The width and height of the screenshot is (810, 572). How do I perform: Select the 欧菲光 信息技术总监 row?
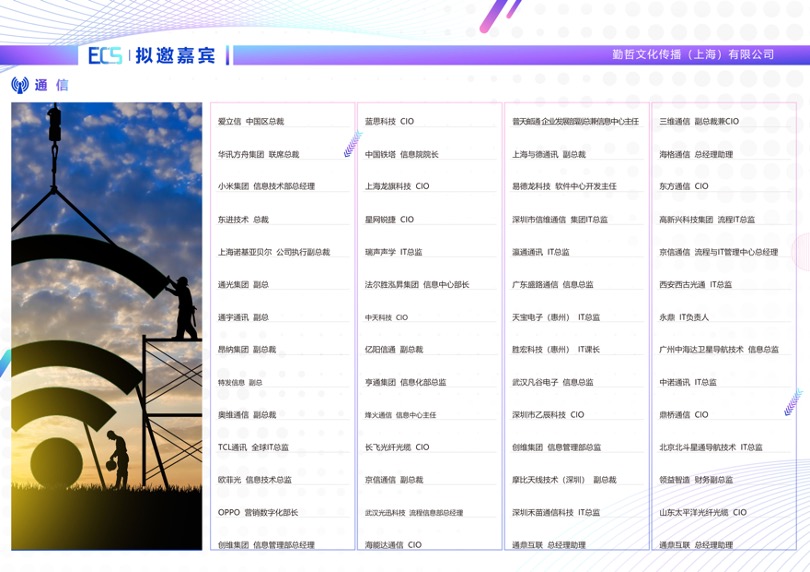(255, 480)
